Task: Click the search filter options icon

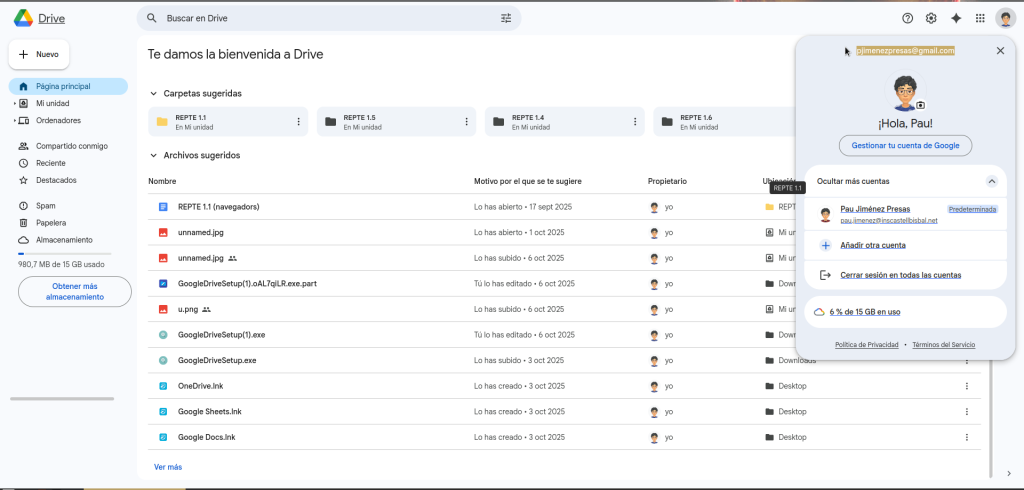Action: (506, 18)
